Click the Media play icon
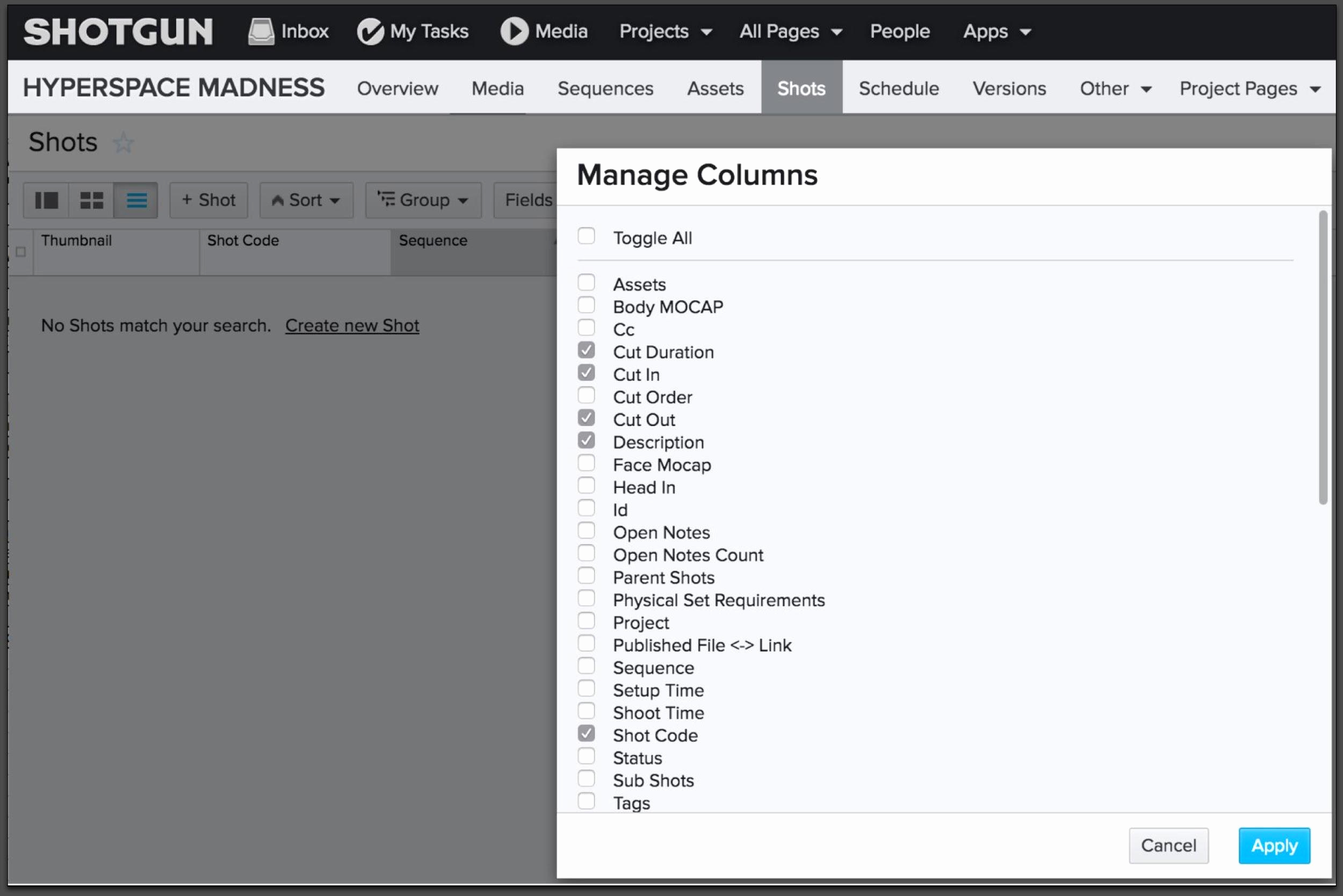The width and height of the screenshot is (1343, 896). [514, 31]
